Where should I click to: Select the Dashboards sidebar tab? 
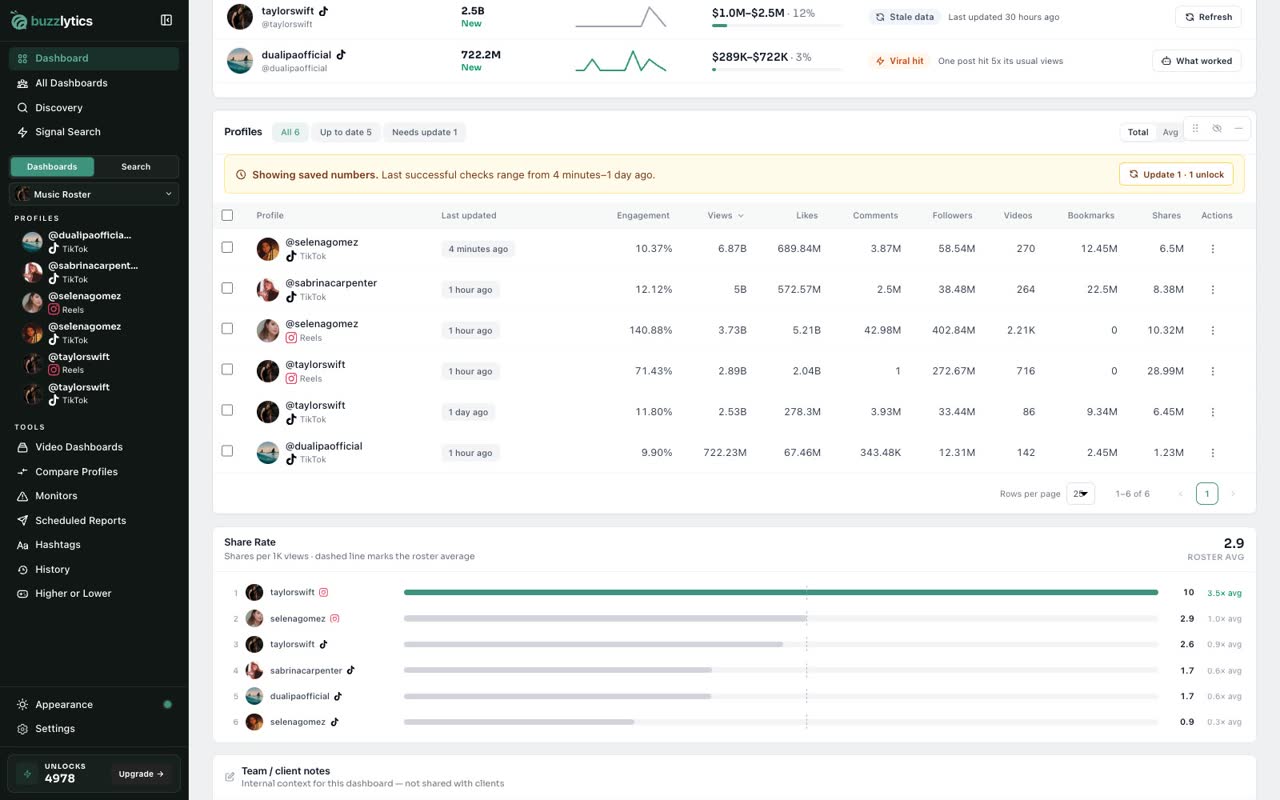52,167
